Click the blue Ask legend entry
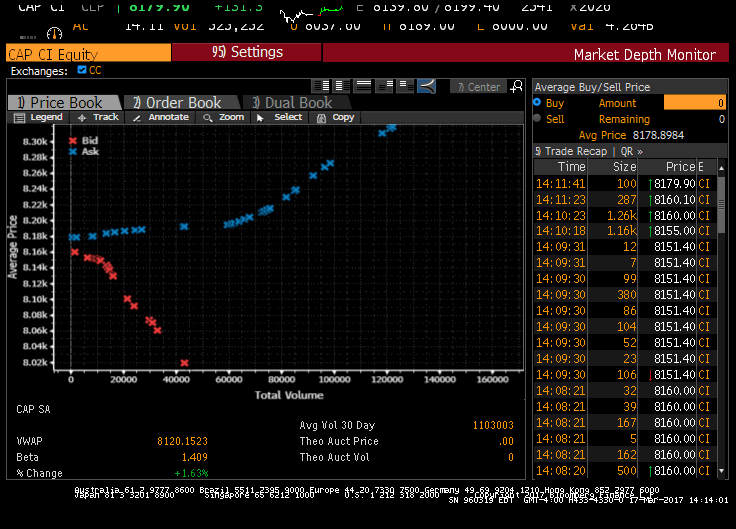This screenshot has height=529, width=736. pos(84,152)
